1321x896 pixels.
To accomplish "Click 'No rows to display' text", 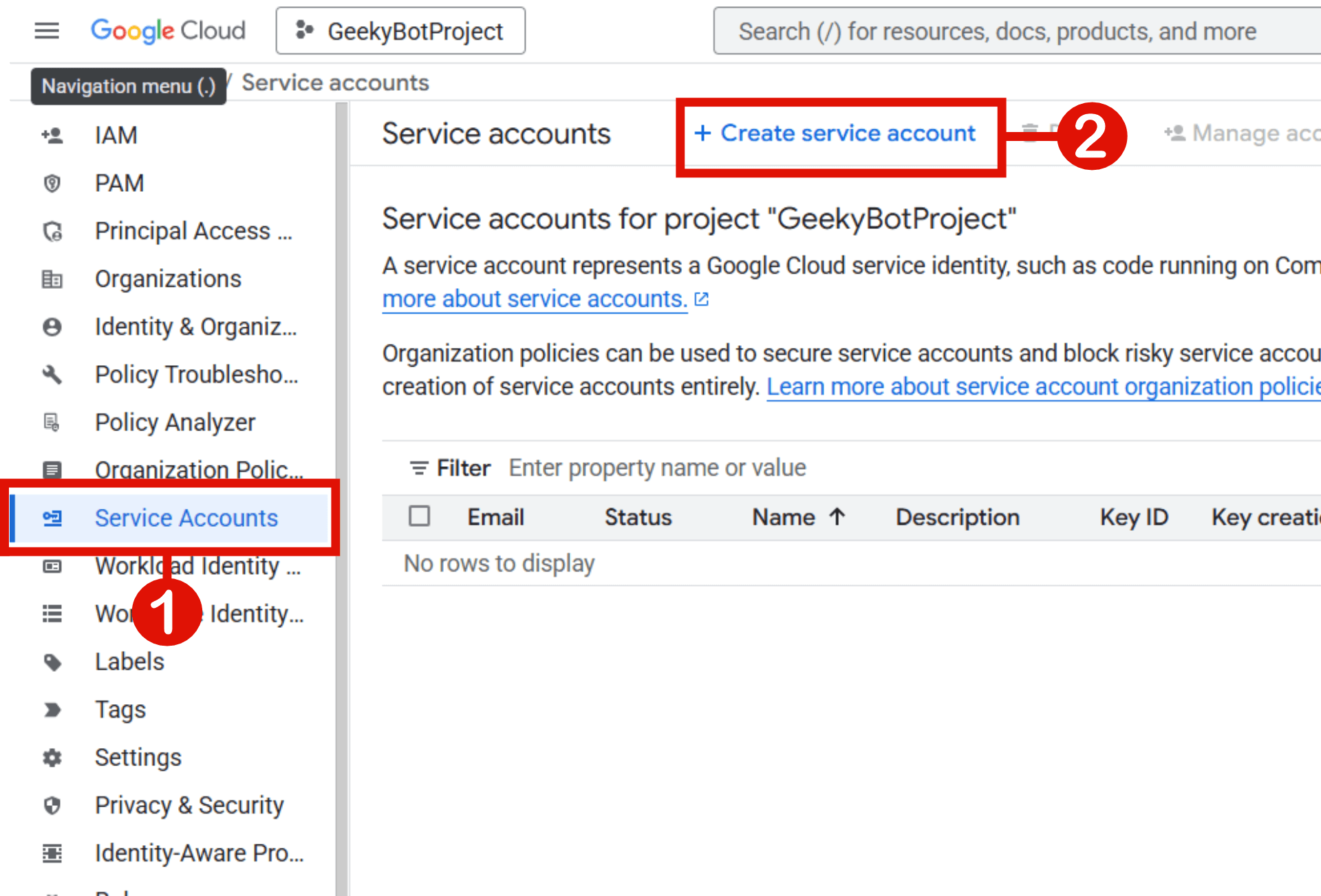I will 499,563.
